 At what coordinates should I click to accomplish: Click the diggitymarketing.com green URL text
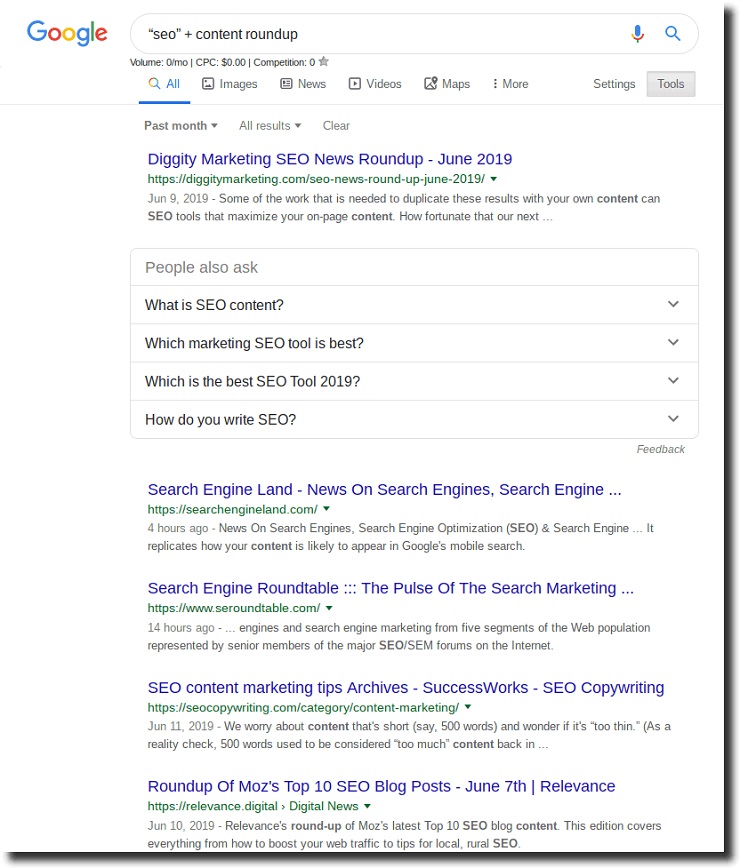[x=316, y=179]
